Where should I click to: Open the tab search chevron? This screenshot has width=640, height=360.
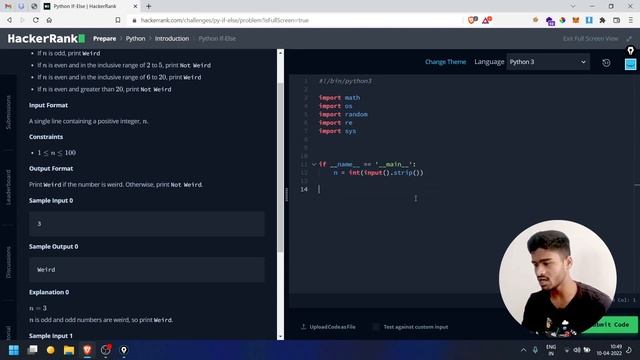[573, 6]
